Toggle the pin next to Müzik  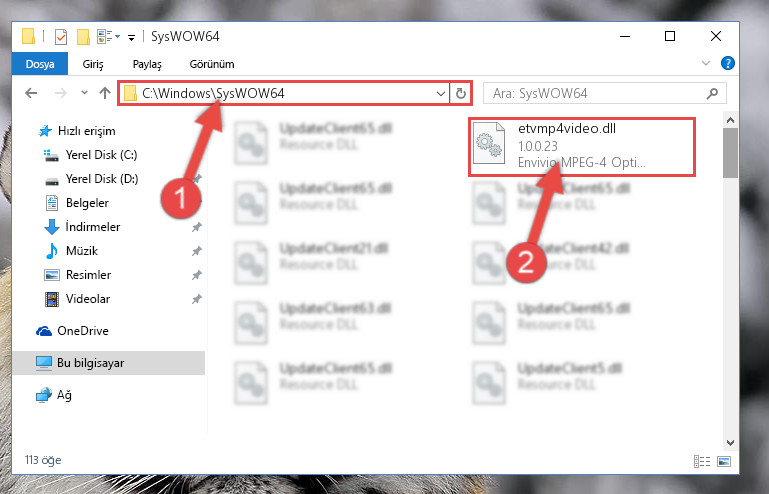pyautogui.click(x=196, y=251)
